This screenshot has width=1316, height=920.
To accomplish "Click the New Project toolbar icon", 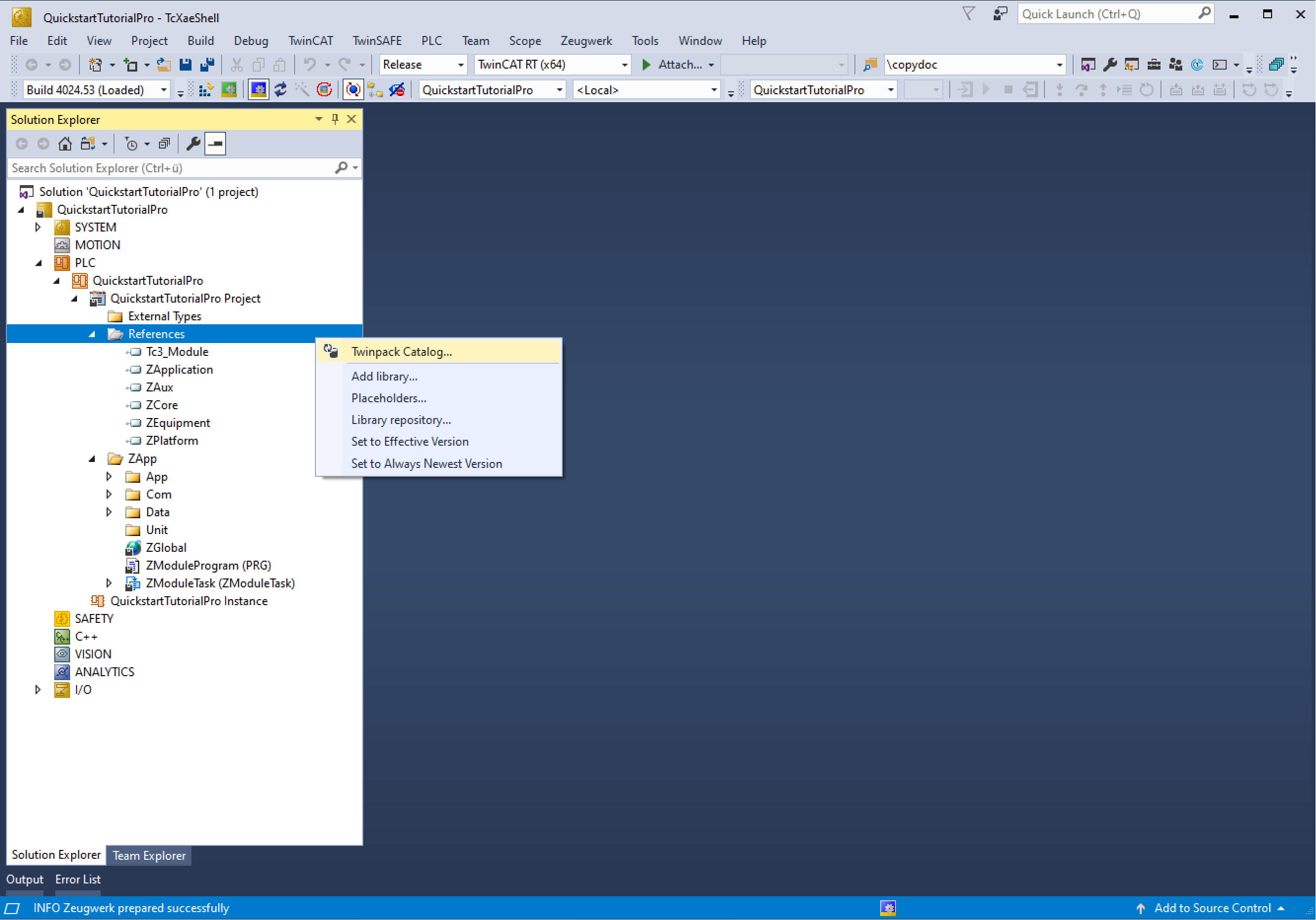I will pyautogui.click(x=95, y=65).
